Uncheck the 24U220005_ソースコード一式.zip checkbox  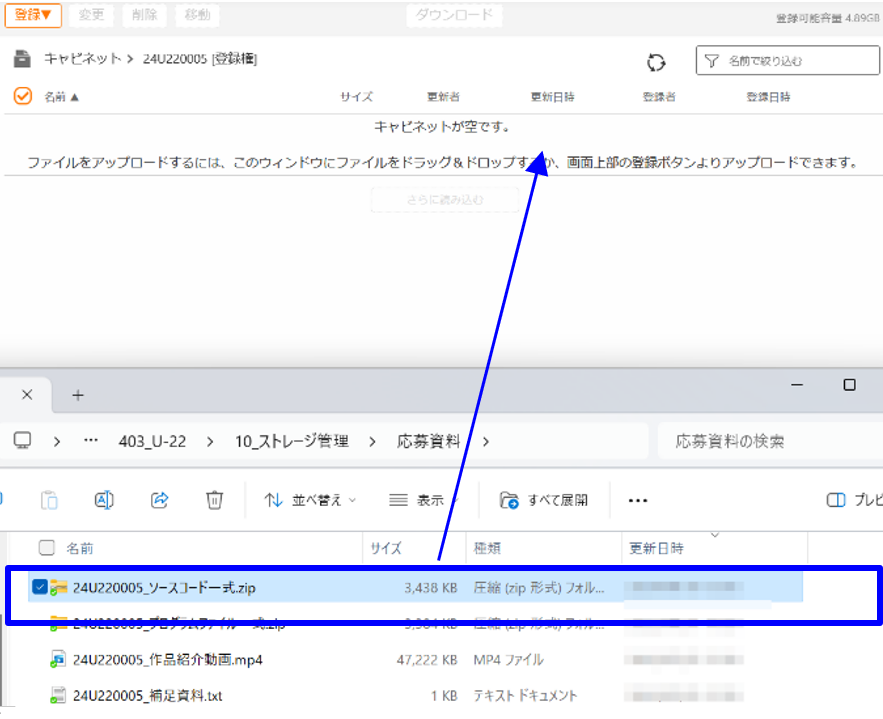(x=39, y=587)
